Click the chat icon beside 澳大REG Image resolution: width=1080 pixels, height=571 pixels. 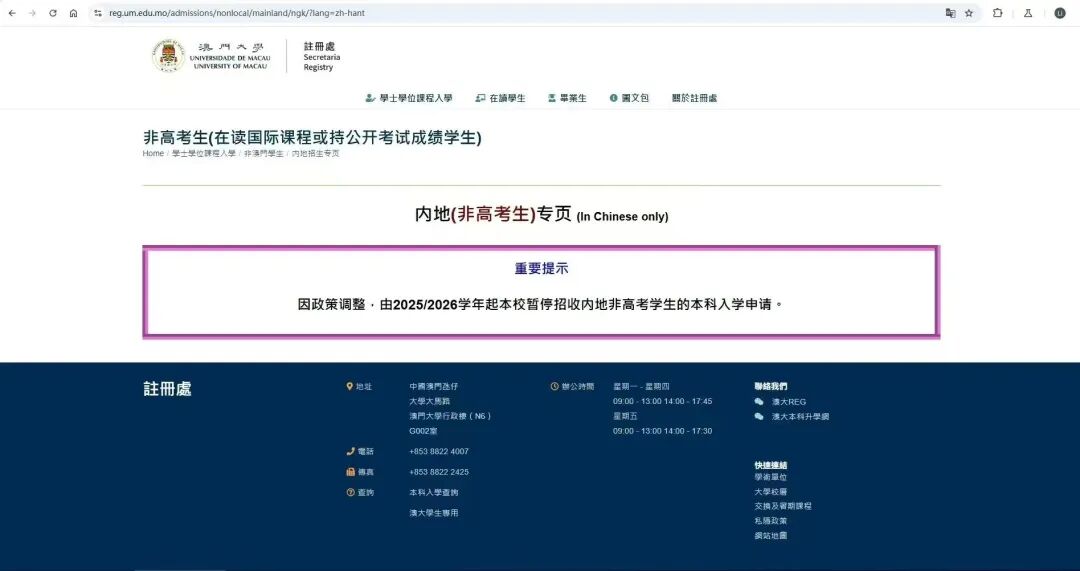tap(759, 402)
